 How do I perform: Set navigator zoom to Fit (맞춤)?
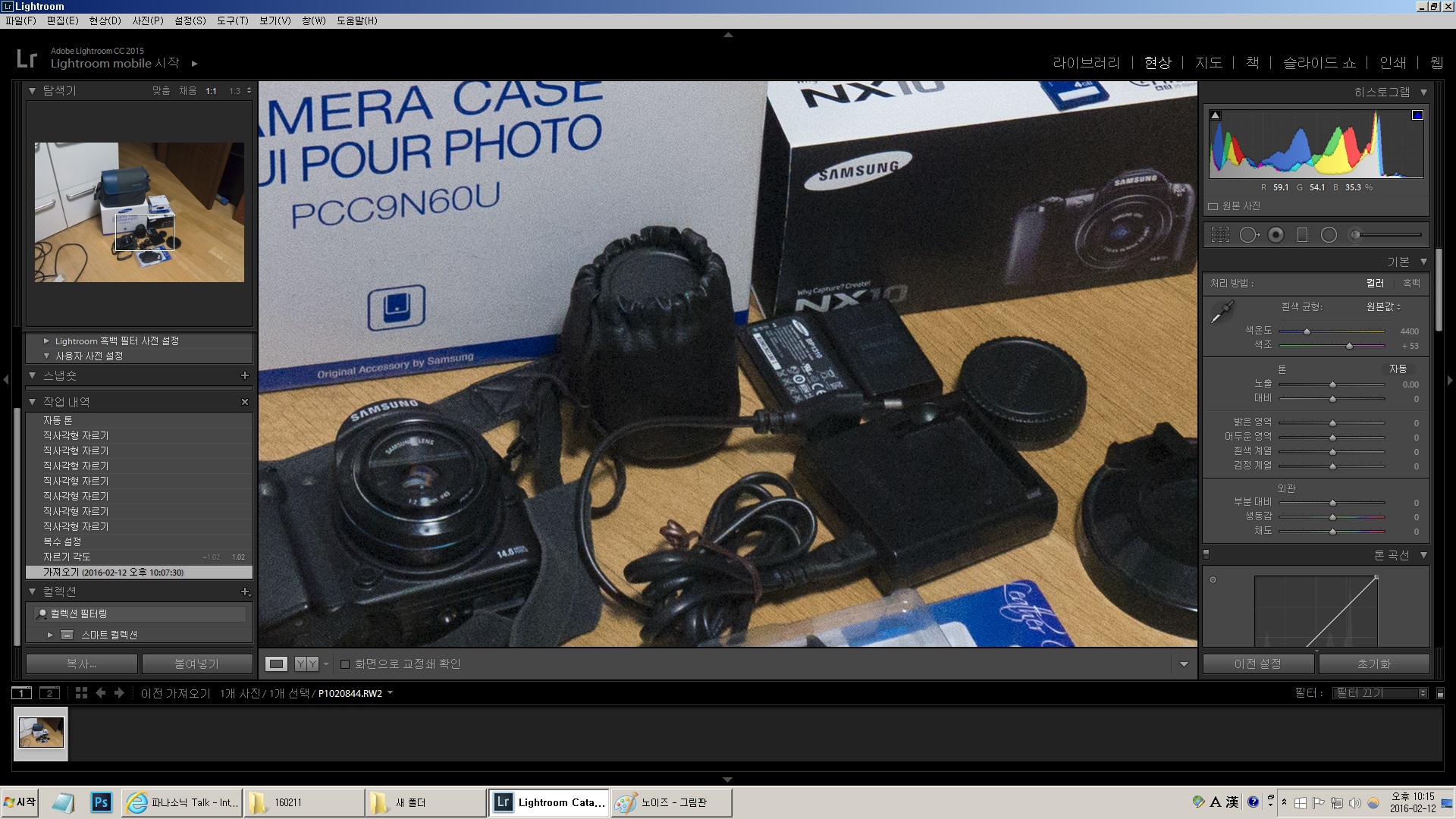(x=161, y=91)
